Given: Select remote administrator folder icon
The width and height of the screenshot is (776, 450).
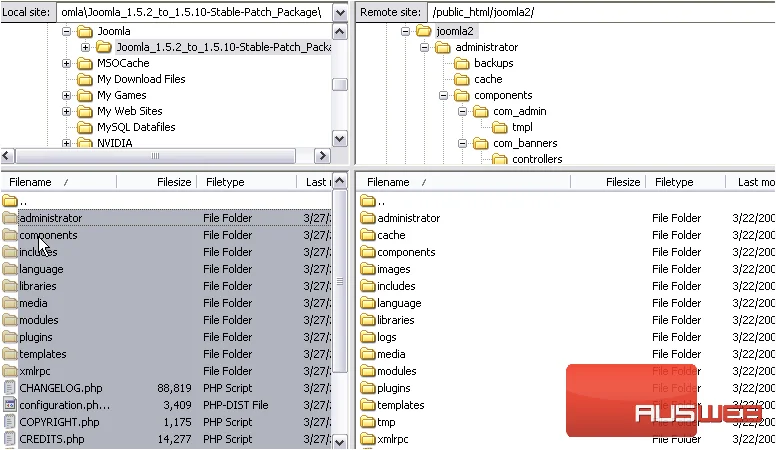Looking at the screenshot, I should tap(368, 218).
